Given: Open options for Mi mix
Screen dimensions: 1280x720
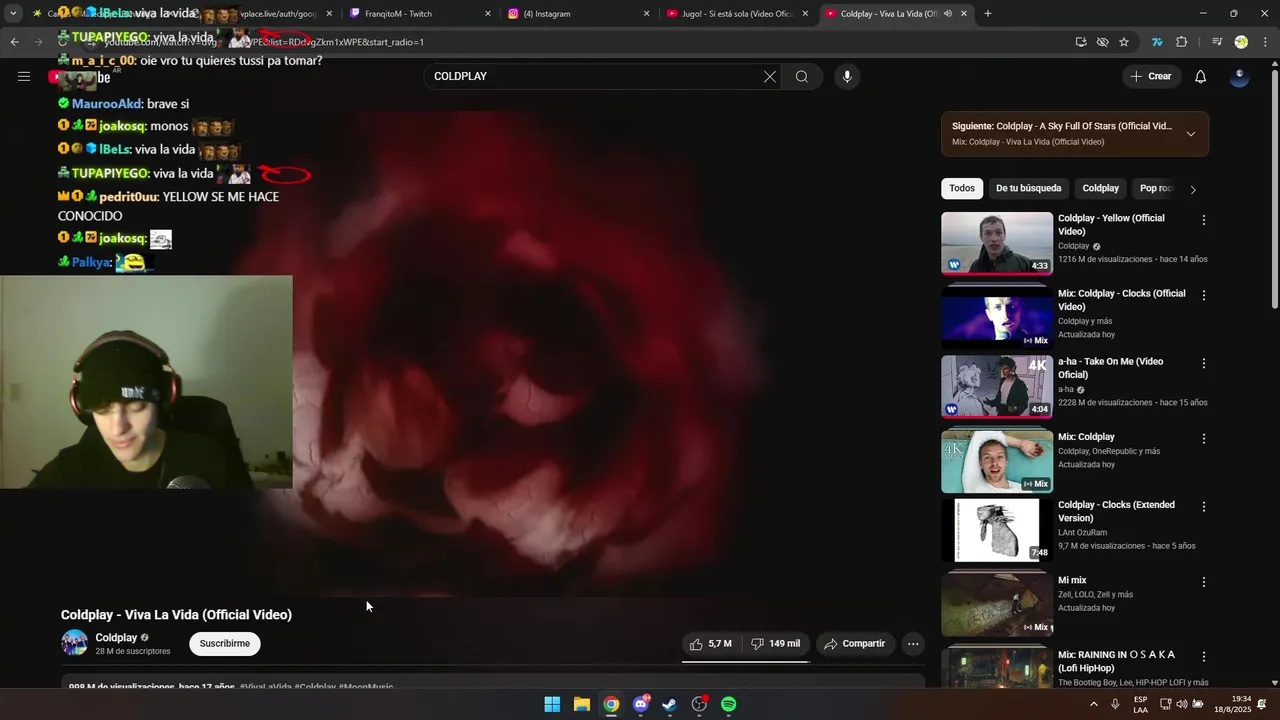Looking at the screenshot, I should pos(1204,582).
